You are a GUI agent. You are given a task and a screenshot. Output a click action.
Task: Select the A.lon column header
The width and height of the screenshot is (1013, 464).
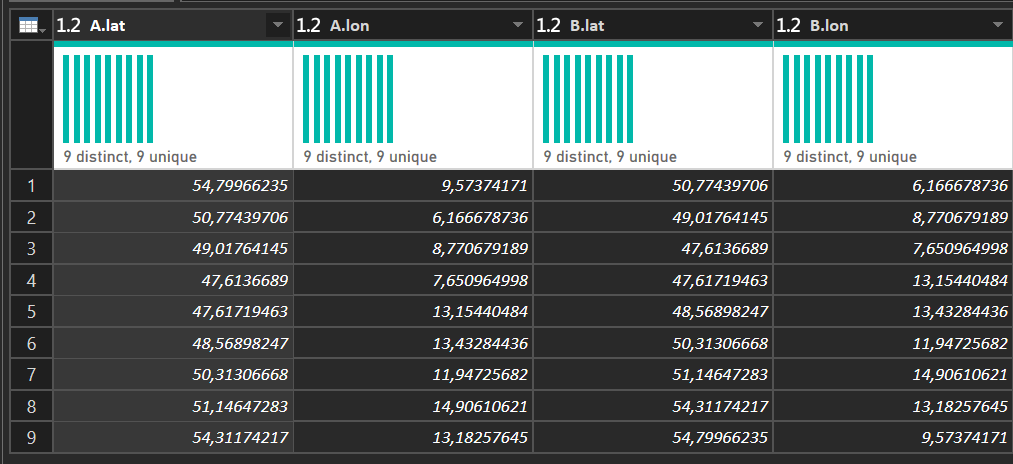tap(413, 25)
